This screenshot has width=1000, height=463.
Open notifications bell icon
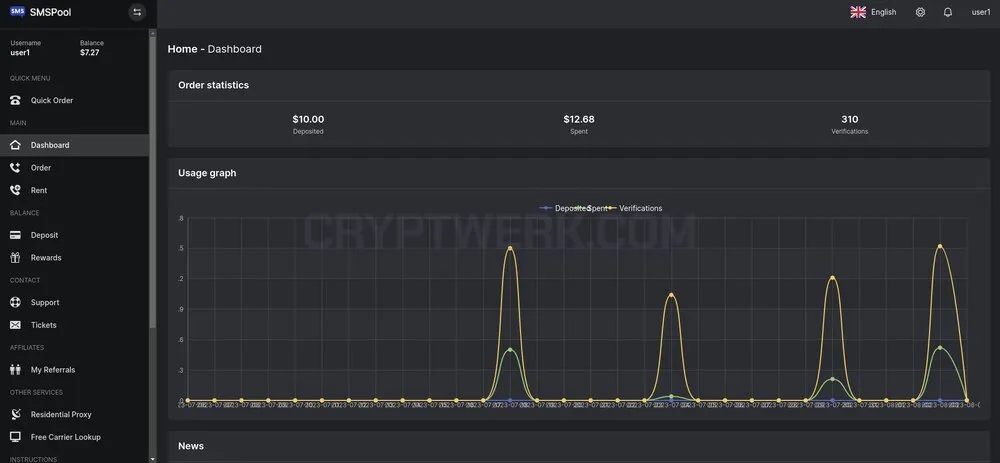click(x=948, y=12)
